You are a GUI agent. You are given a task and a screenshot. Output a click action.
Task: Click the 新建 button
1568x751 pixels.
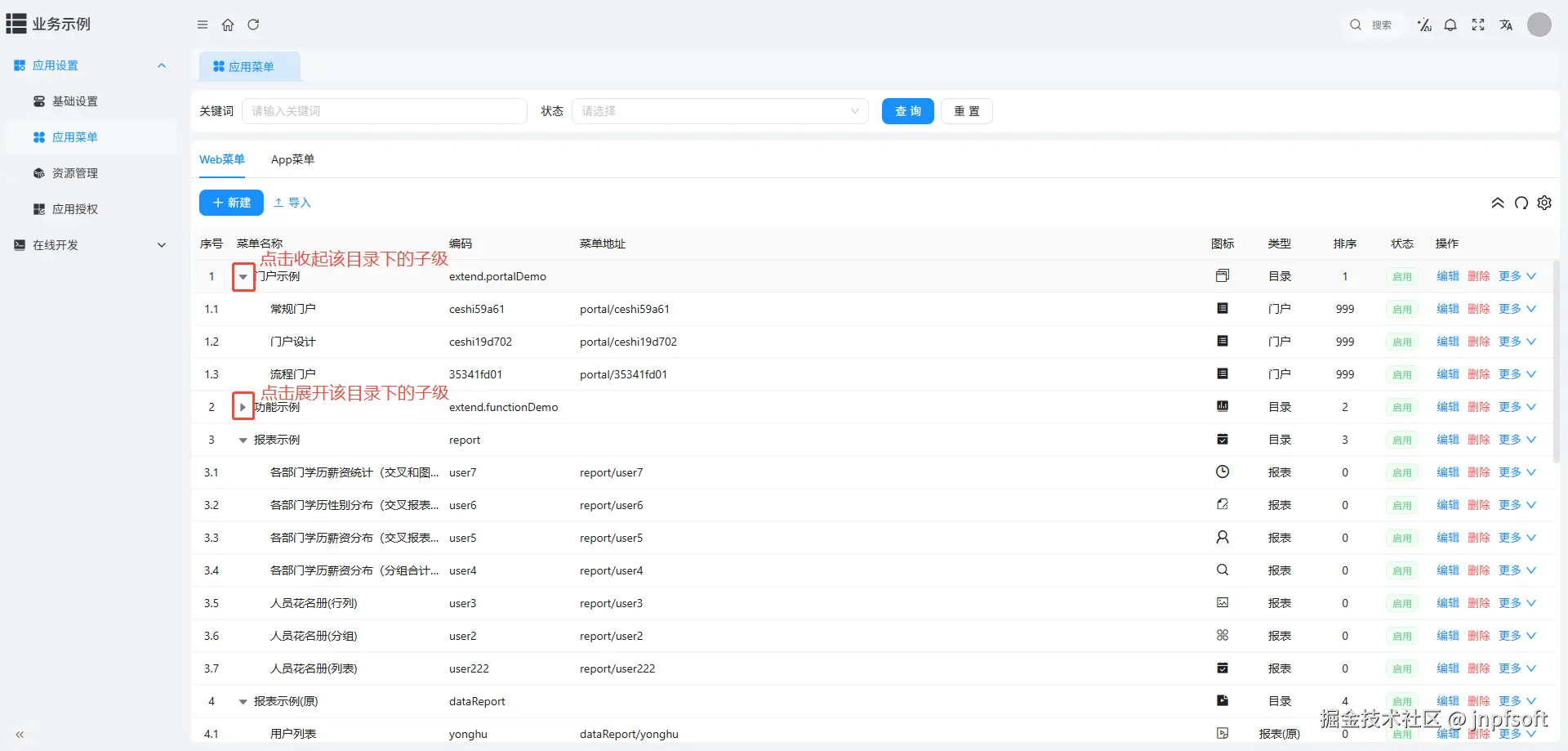click(x=231, y=203)
